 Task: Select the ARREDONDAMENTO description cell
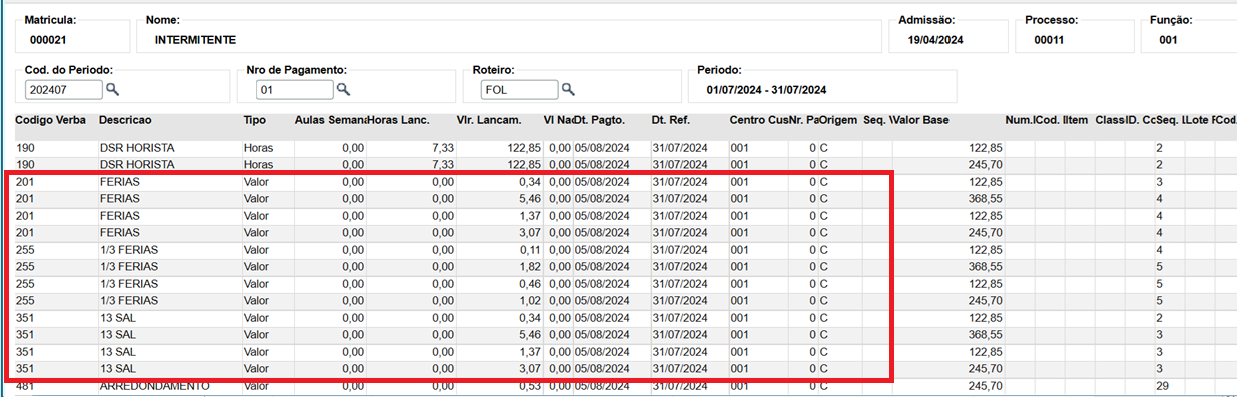(154, 385)
